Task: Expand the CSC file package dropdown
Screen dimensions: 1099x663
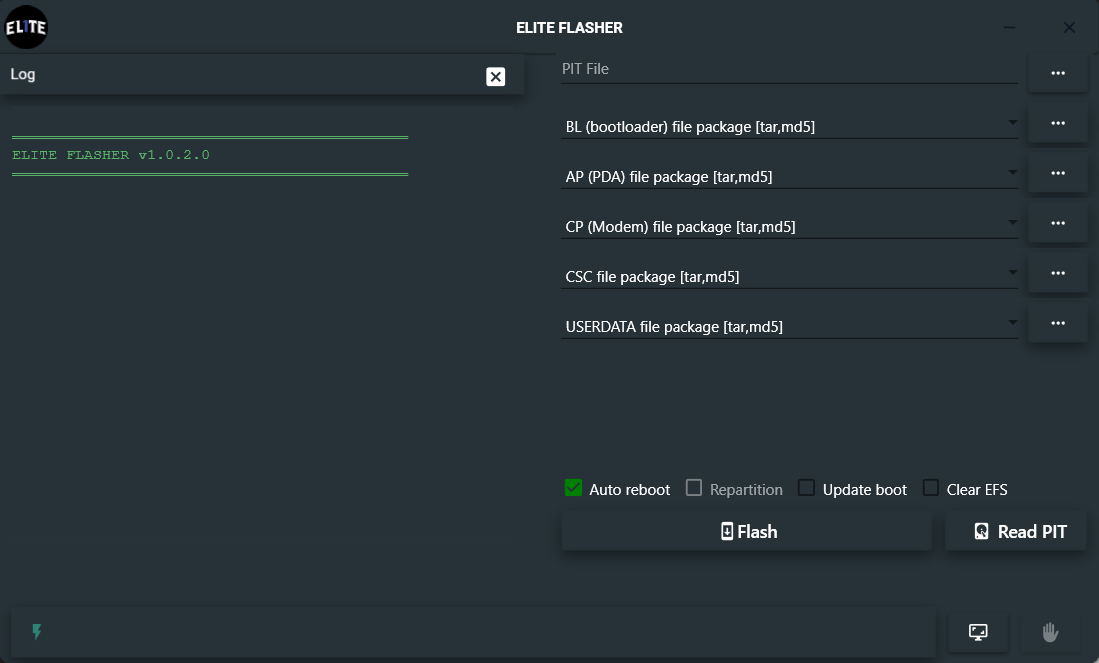Action: coord(1012,273)
